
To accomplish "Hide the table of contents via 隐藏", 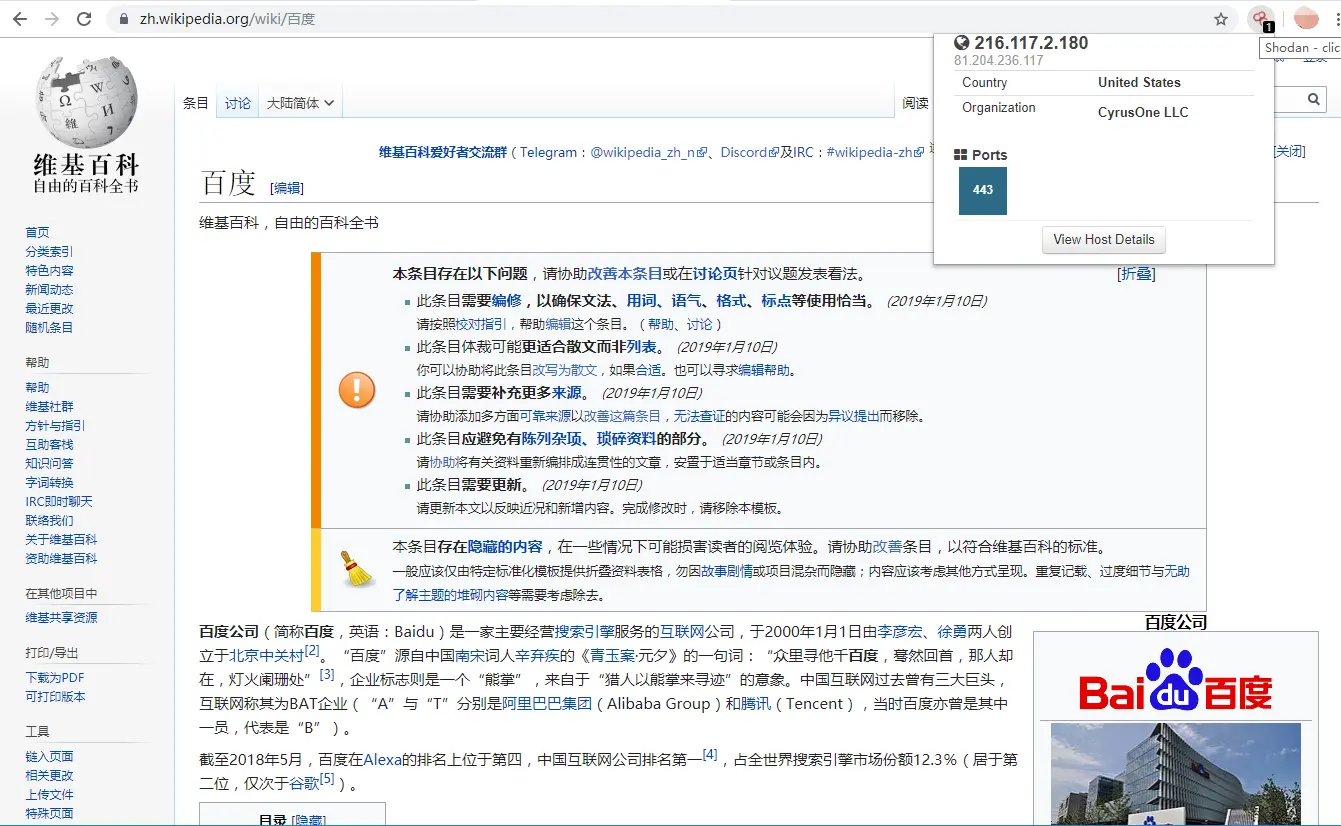I will tap(308, 820).
